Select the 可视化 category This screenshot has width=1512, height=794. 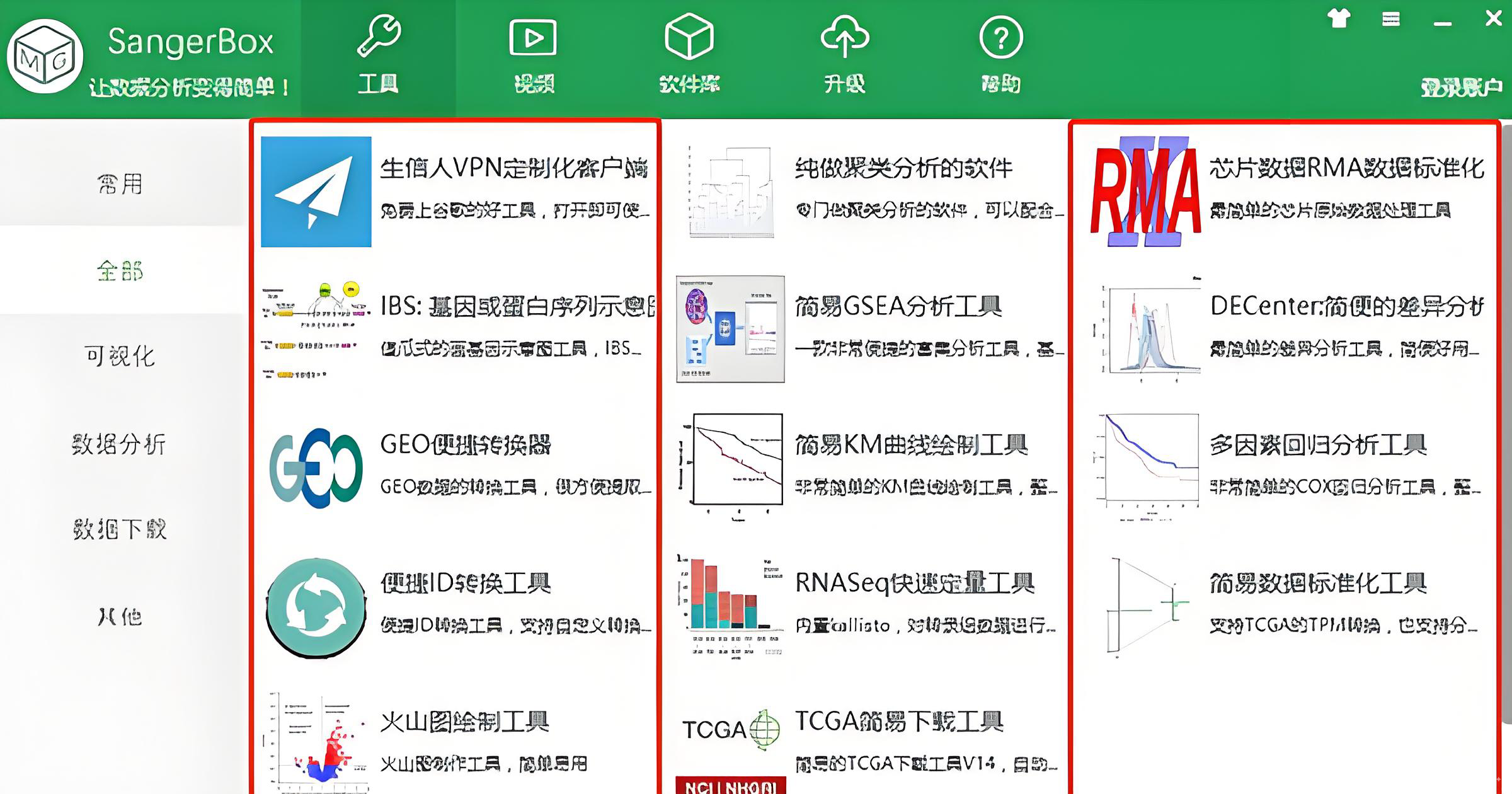[122, 356]
